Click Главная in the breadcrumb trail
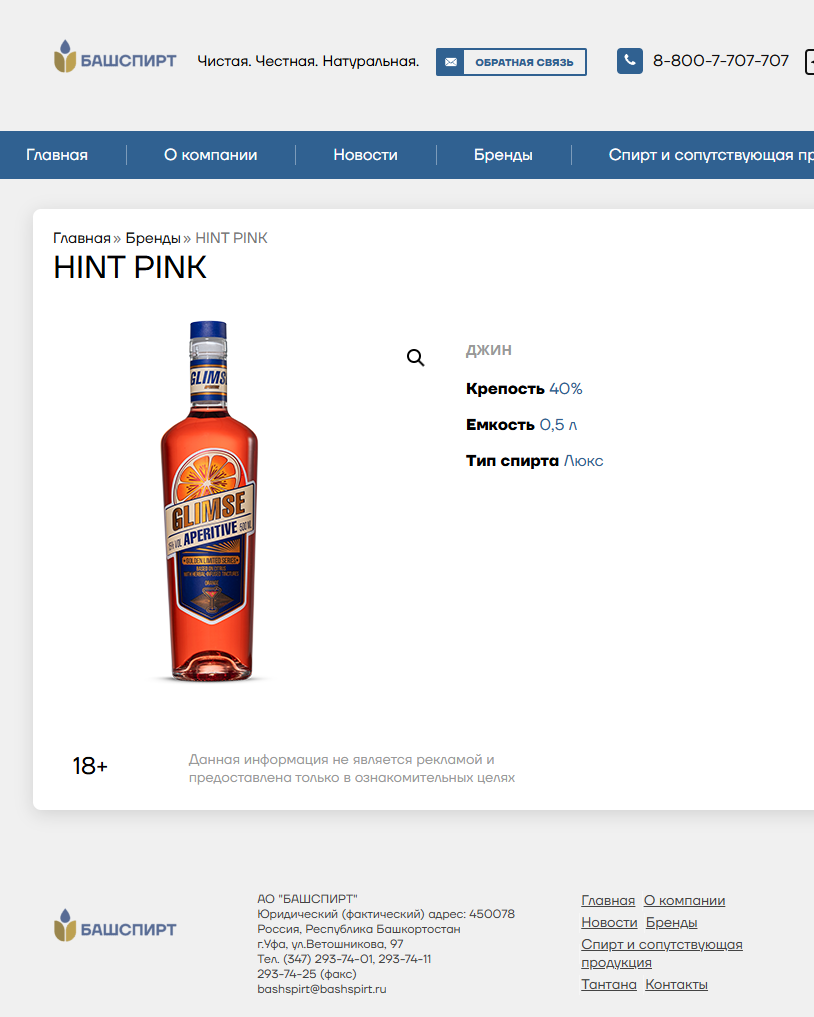Viewport: 814px width, 1017px height. click(x=82, y=238)
